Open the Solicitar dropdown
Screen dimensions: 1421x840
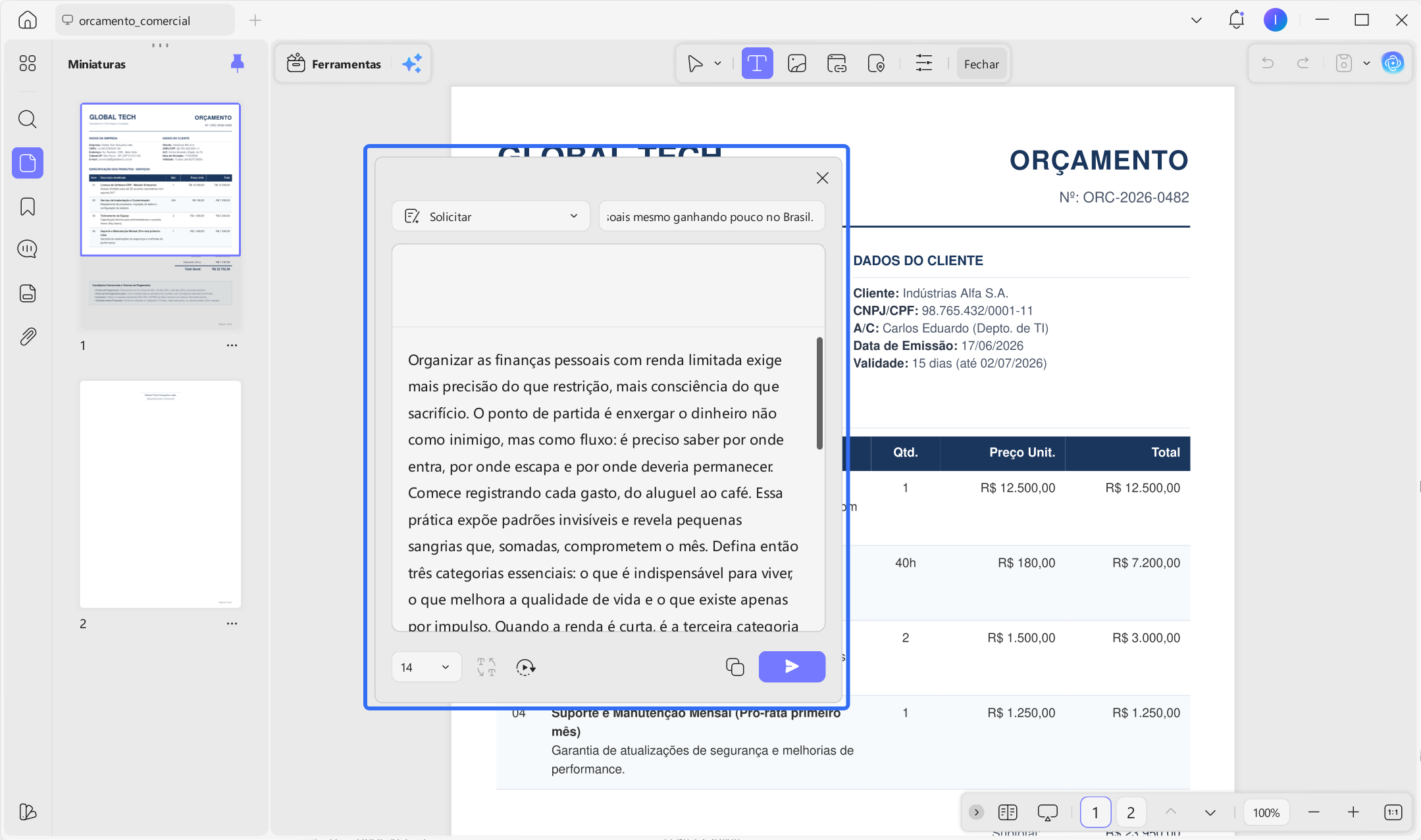[x=491, y=216]
